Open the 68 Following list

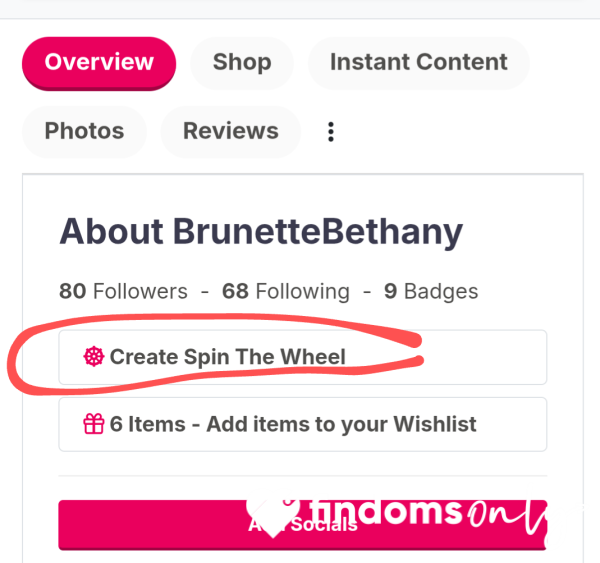click(286, 291)
